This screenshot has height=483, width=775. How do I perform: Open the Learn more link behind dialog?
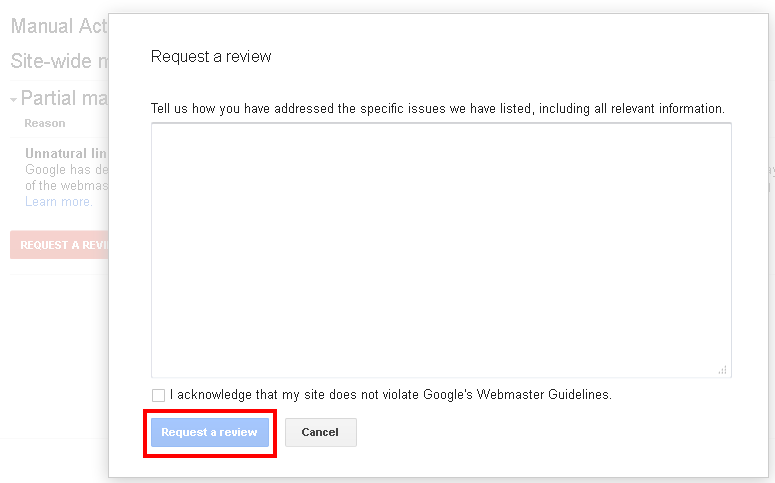click(58, 202)
